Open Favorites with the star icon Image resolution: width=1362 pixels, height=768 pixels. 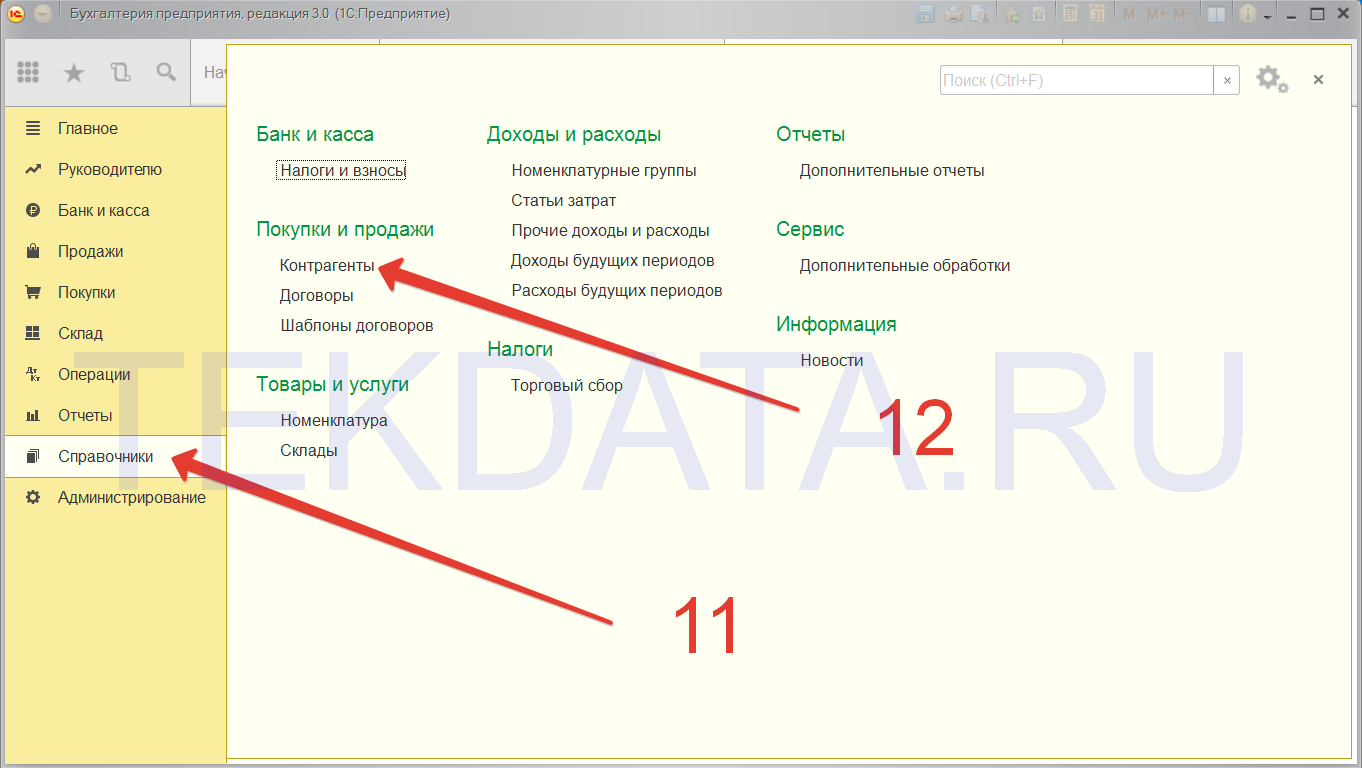(x=74, y=72)
